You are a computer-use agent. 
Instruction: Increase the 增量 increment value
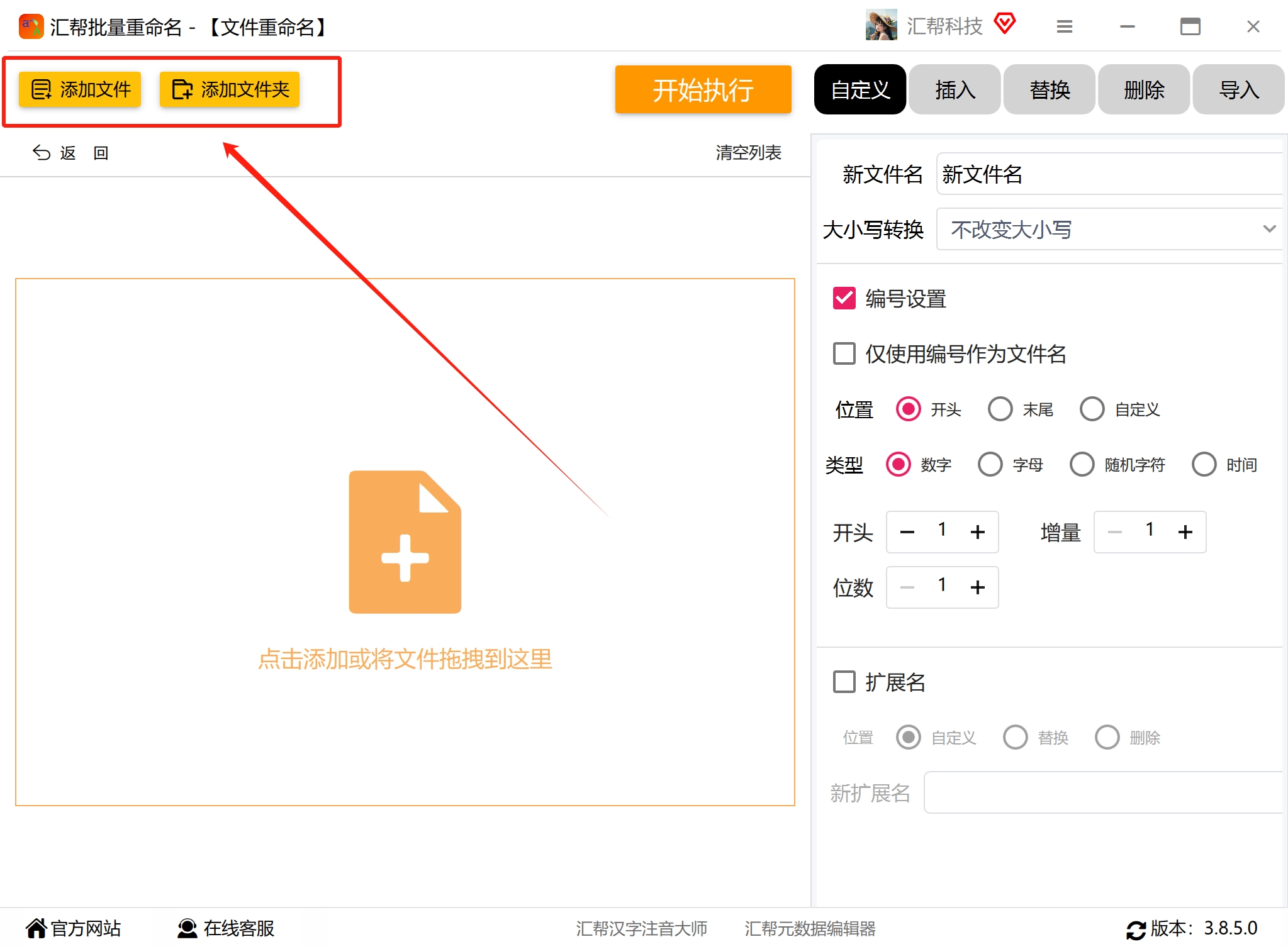[1185, 533]
